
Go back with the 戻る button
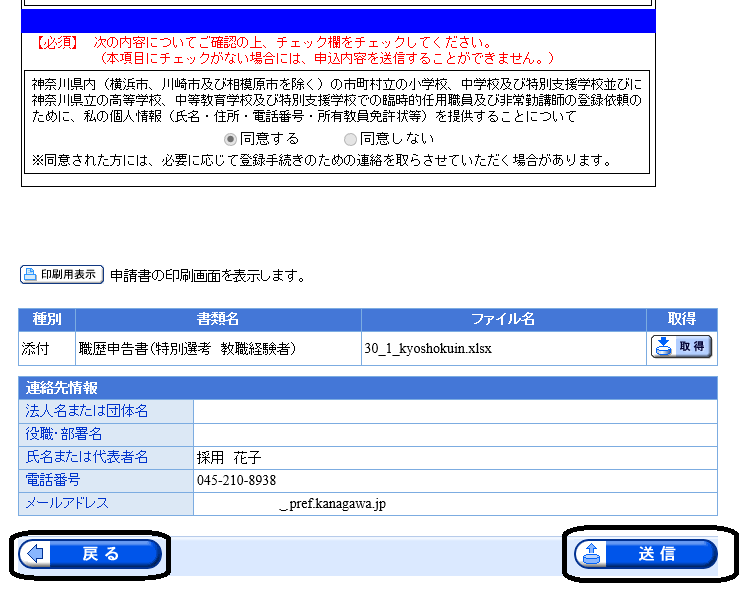tap(90, 554)
